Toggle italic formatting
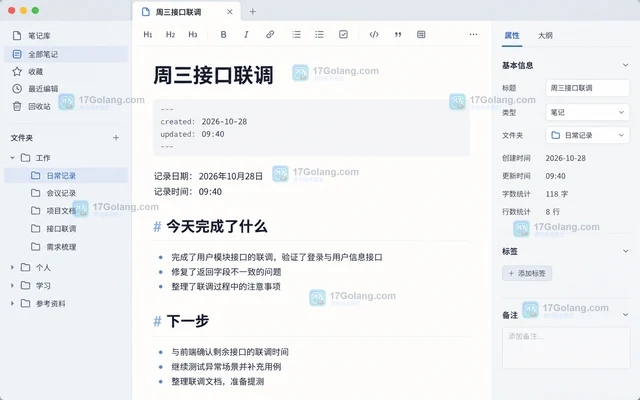 [x=246, y=35]
